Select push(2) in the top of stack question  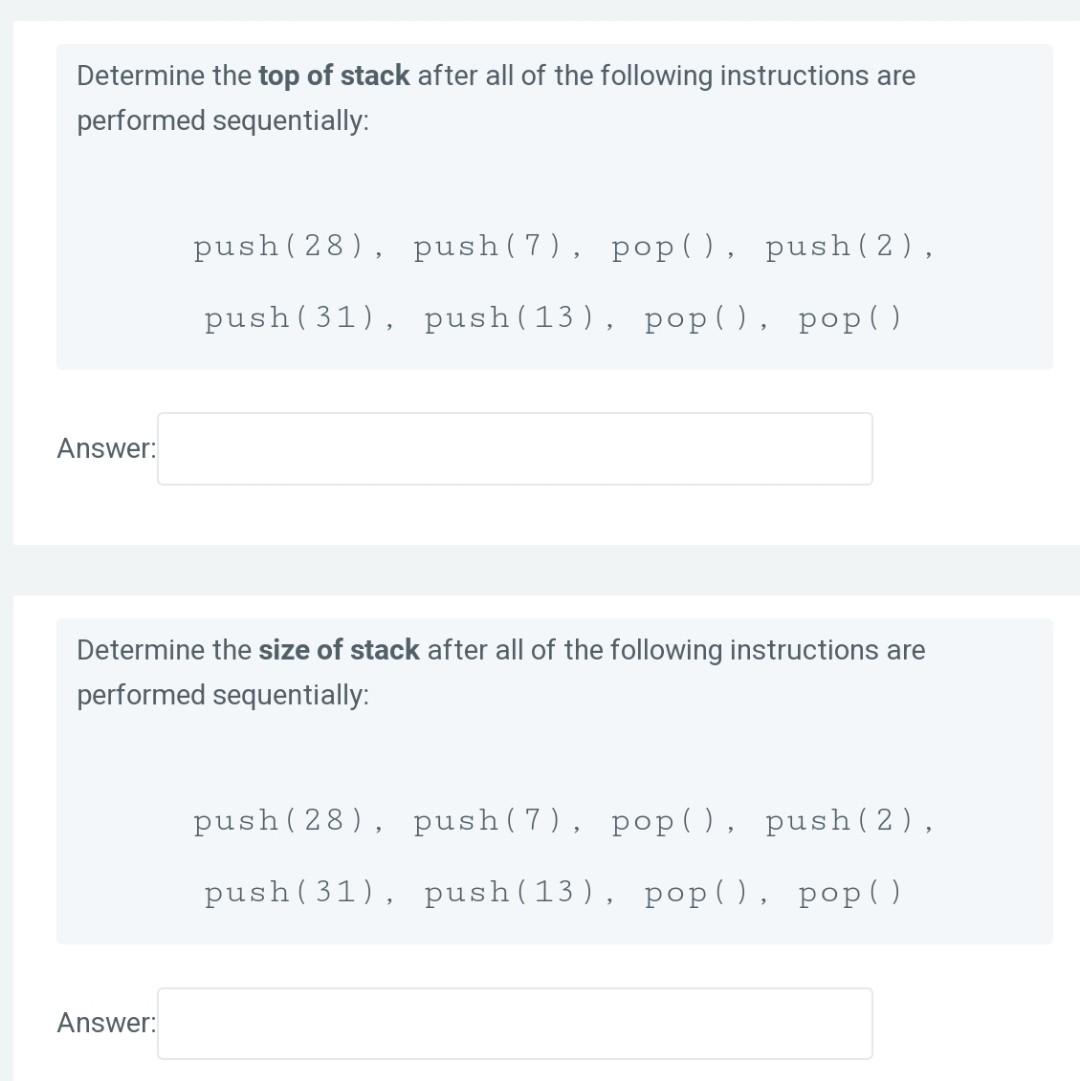pyautogui.click(x=840, y=247)
